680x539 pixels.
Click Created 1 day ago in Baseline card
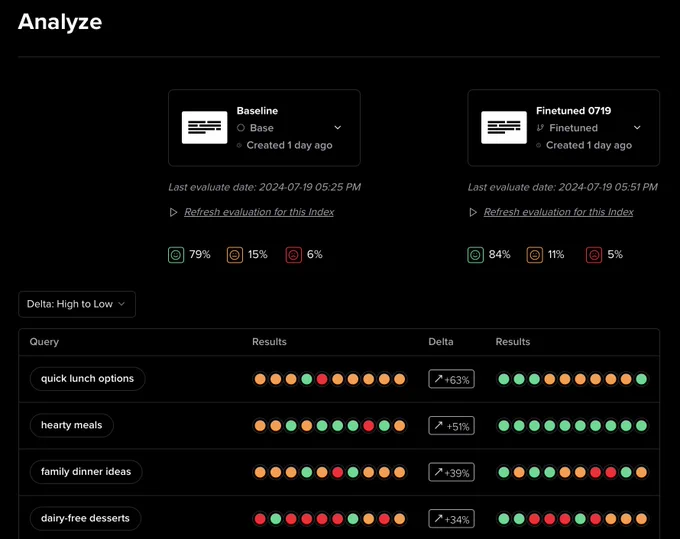[289, 145]
